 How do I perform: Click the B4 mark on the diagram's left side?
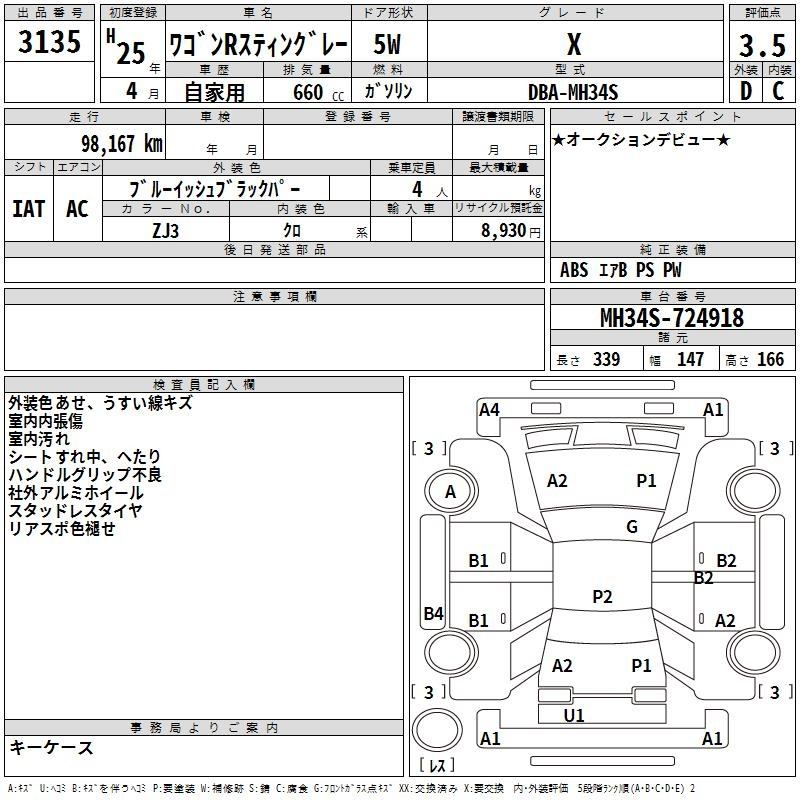(433, 614)
